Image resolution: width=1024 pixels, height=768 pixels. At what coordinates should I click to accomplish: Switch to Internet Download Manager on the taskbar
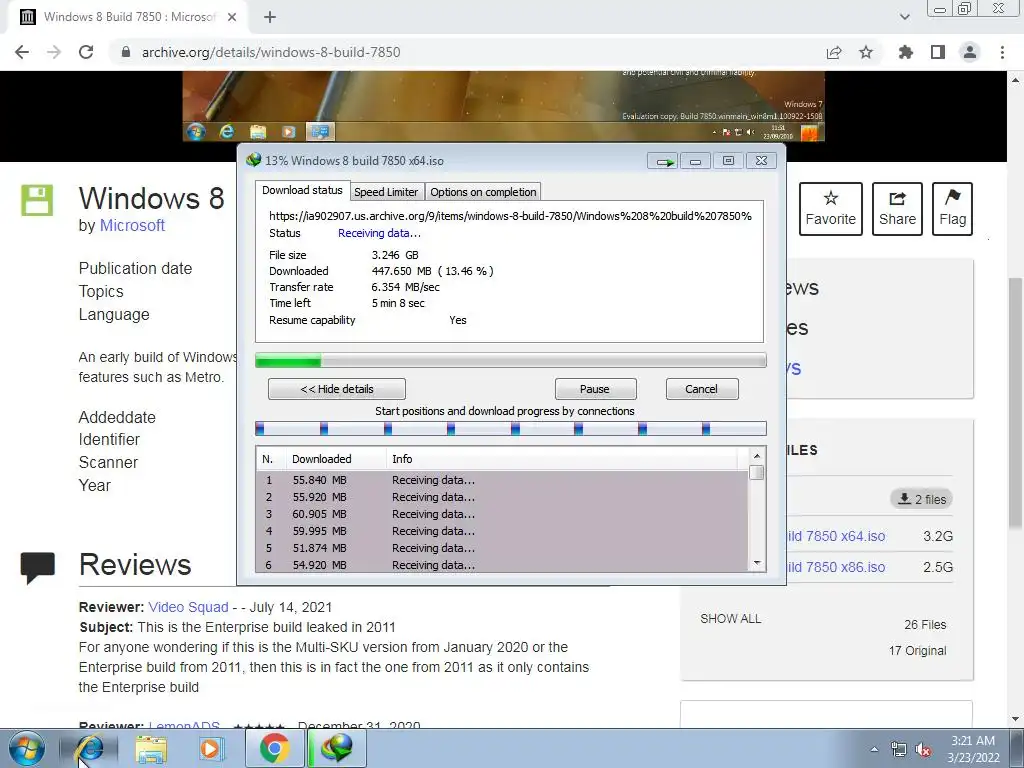pos(336,748)
